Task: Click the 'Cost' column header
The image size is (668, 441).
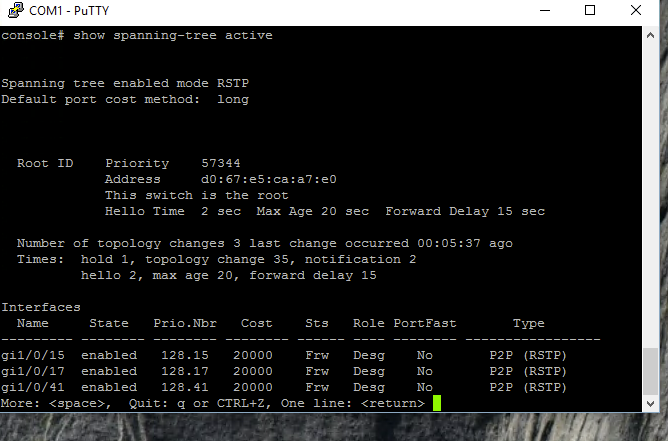Action: click(x=256, y=323)
